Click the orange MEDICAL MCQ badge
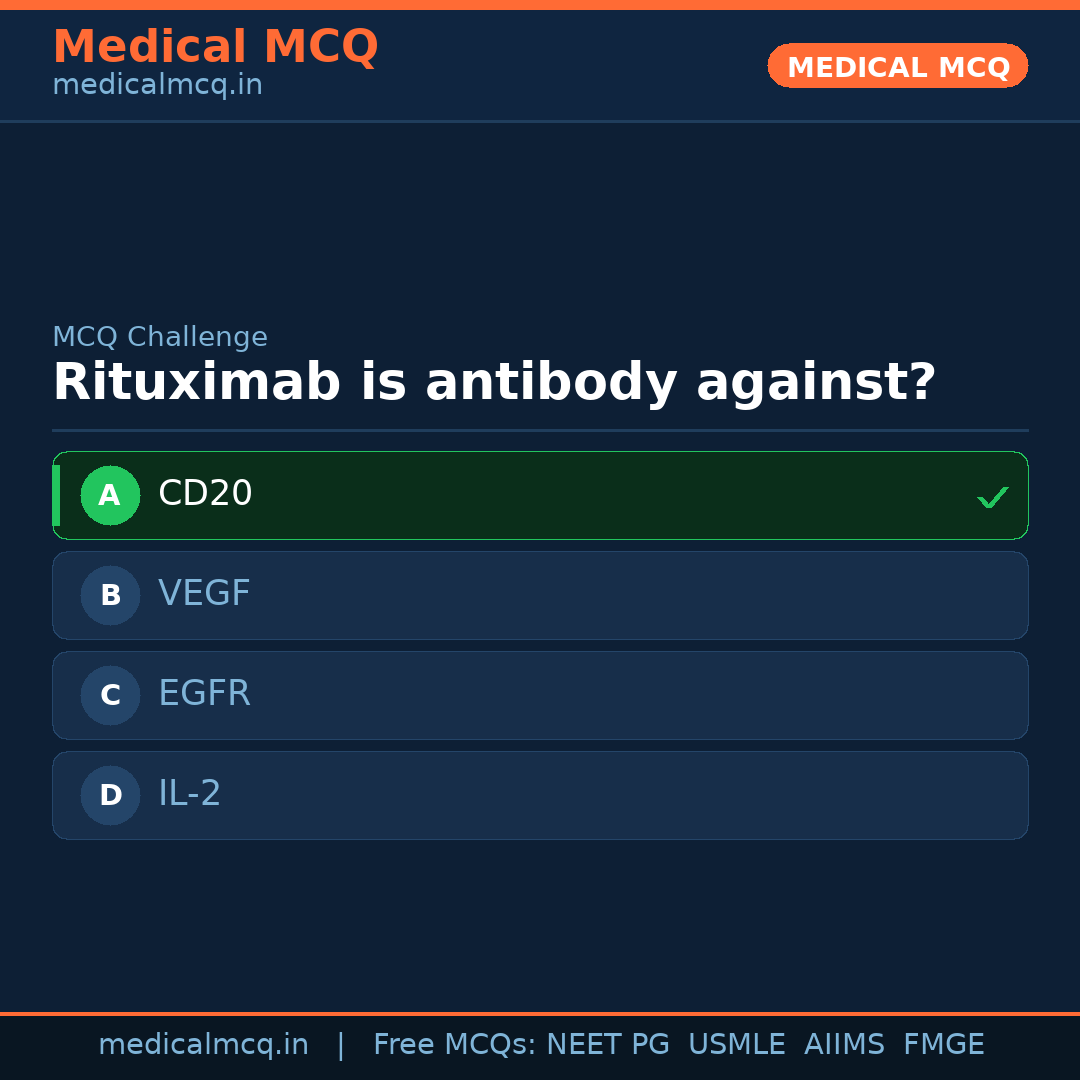This screenshot has width=1080, height=1080. (897, 66)
